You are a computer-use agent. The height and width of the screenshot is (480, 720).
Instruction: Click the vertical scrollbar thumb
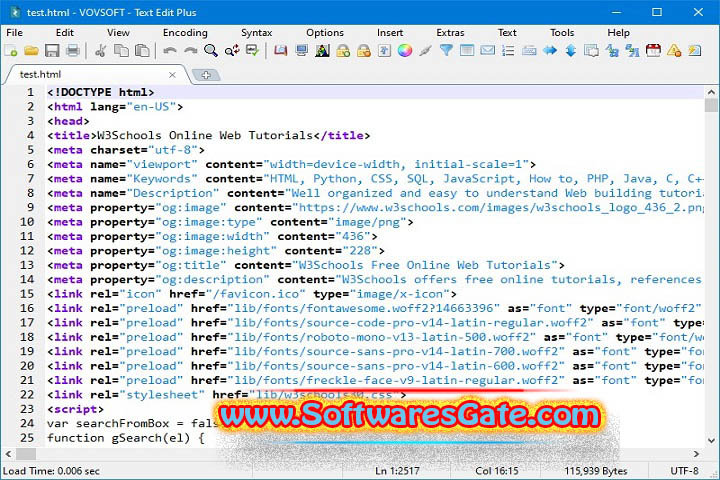tap(711, 105)
